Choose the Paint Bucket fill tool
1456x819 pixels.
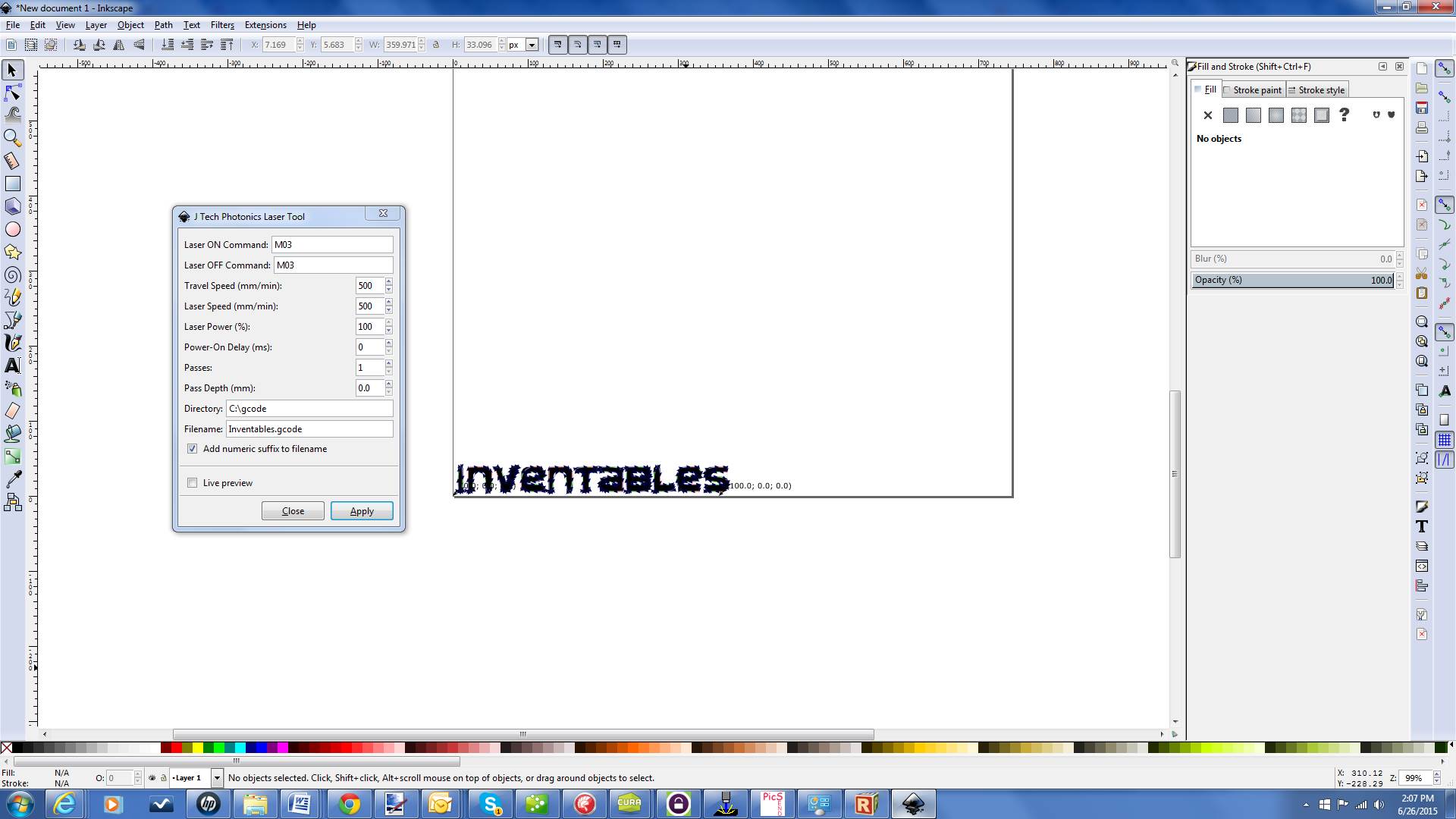click(13, 434)
